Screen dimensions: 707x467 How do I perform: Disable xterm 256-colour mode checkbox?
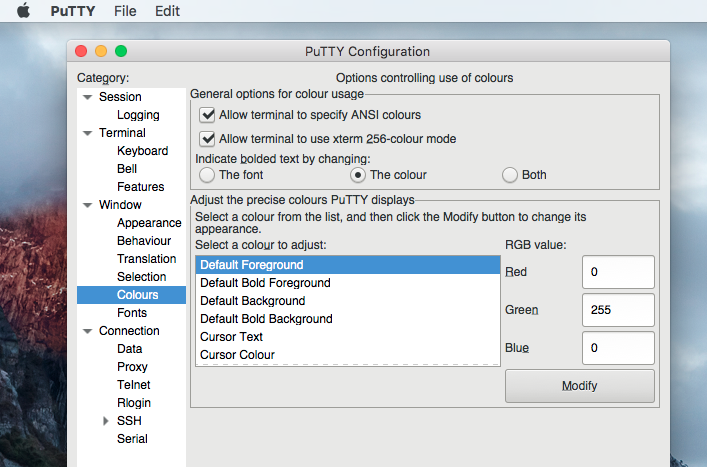point(208,139)
